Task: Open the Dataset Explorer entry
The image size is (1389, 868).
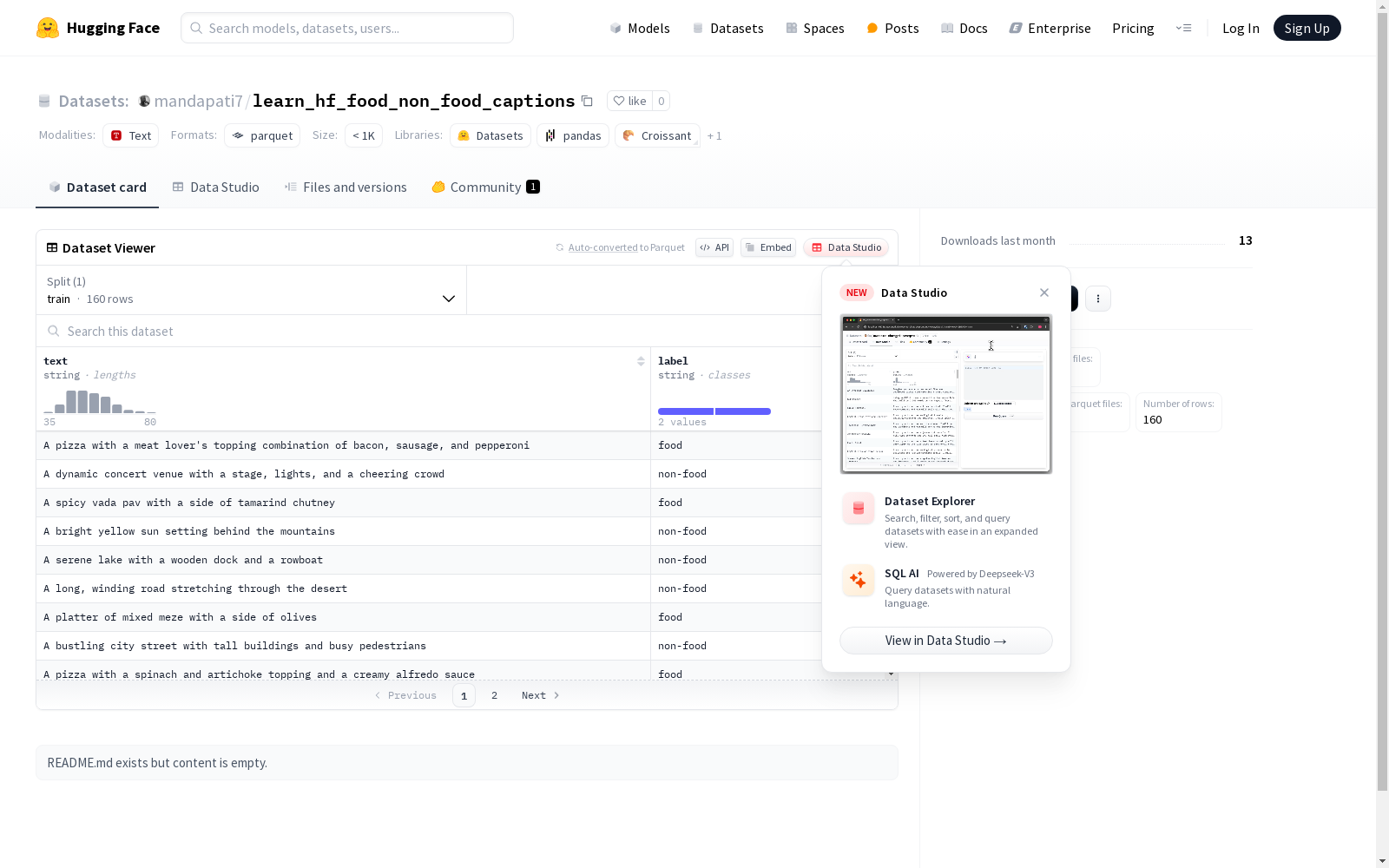Action: (946, 522)
